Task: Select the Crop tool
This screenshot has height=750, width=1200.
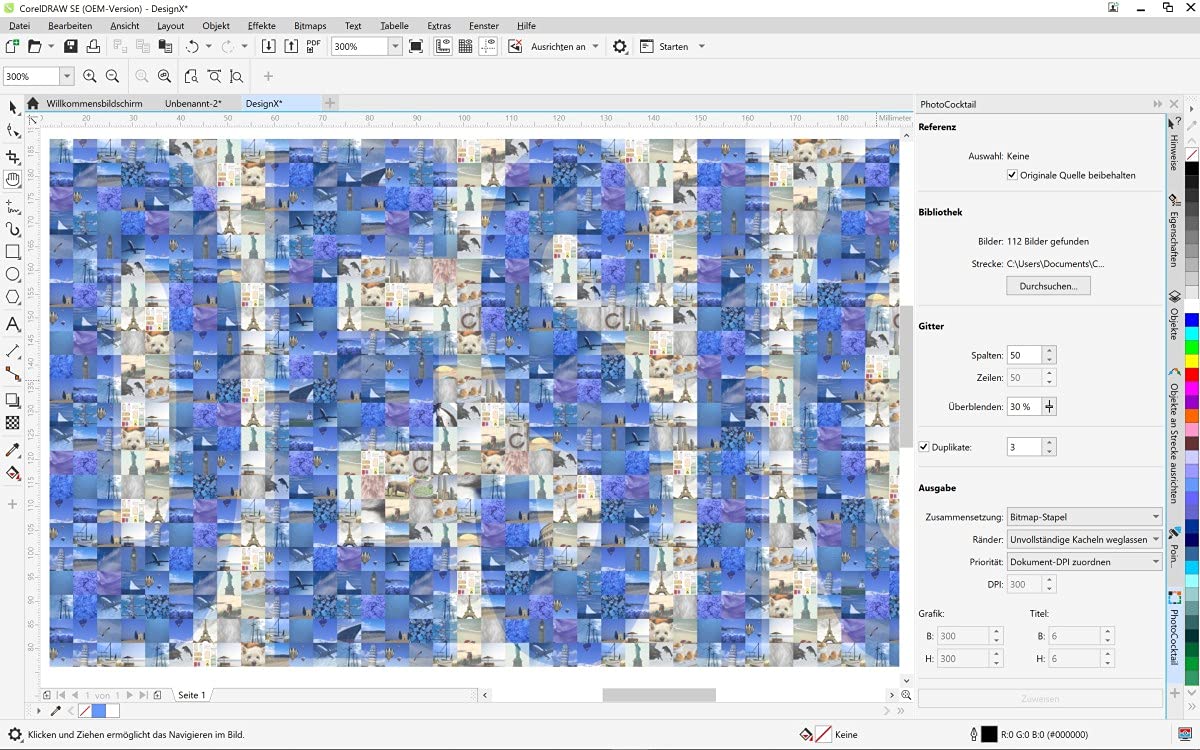Action: (x=13, y=156)
